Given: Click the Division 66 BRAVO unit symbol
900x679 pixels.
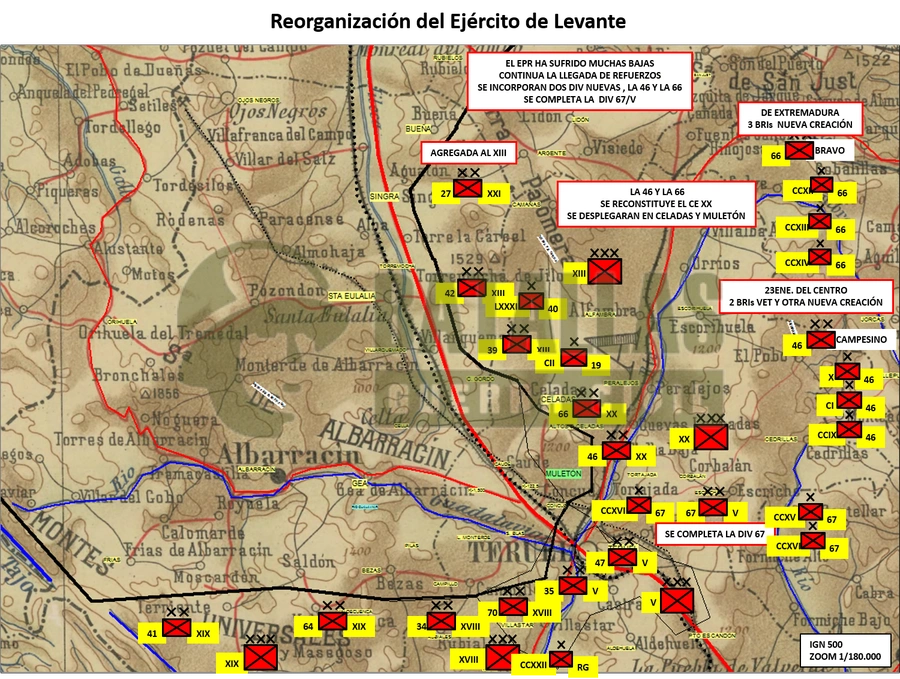Looking at the screenshot, I should pos(799,151).
